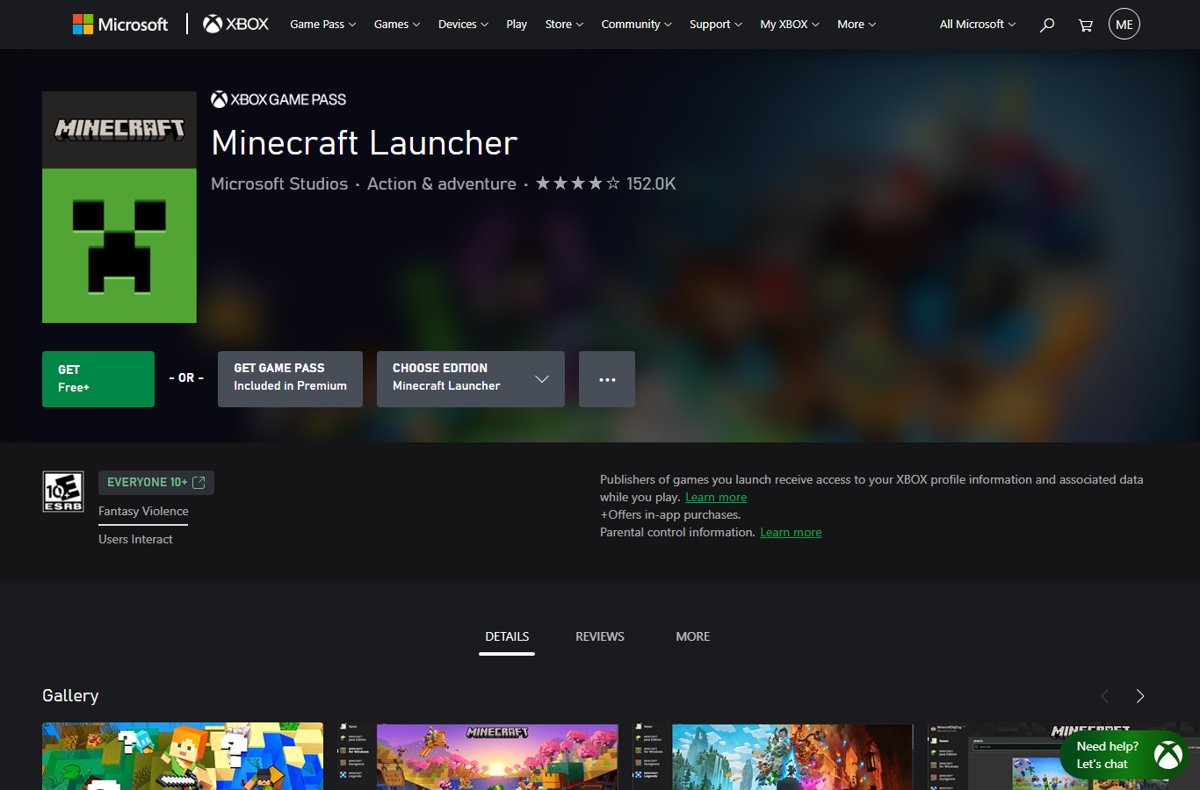Click the XBOX GAME PASS badge
The height and width of the screenshot is (790, 1200).
click(278, 99)
